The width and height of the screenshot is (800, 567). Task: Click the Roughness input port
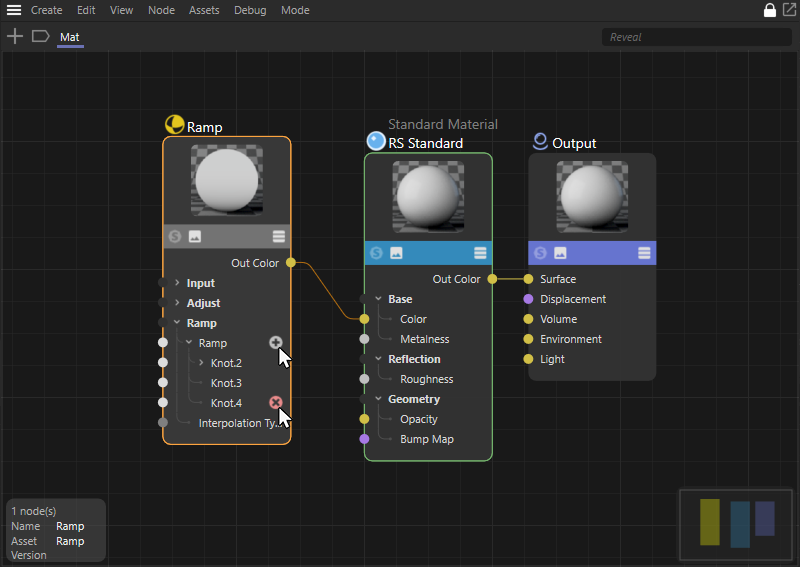coord(364,379)
